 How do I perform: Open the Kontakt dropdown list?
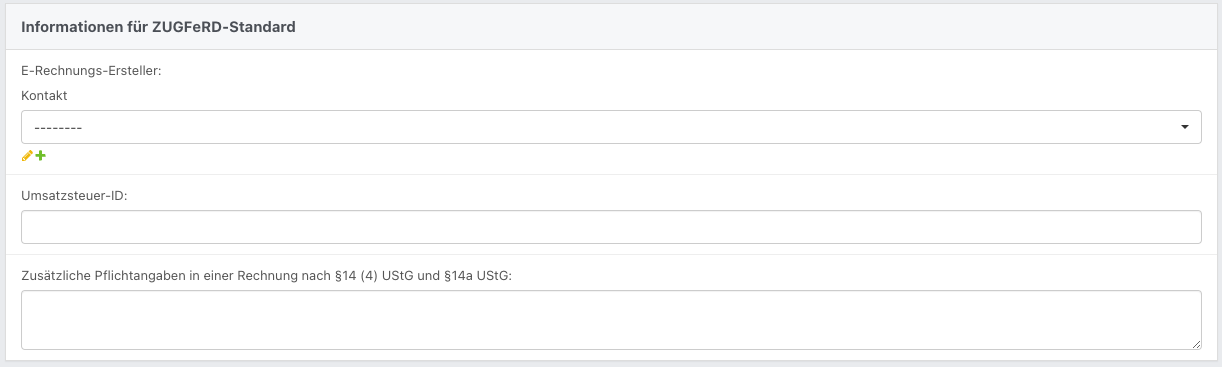click(x=611, y=127)
